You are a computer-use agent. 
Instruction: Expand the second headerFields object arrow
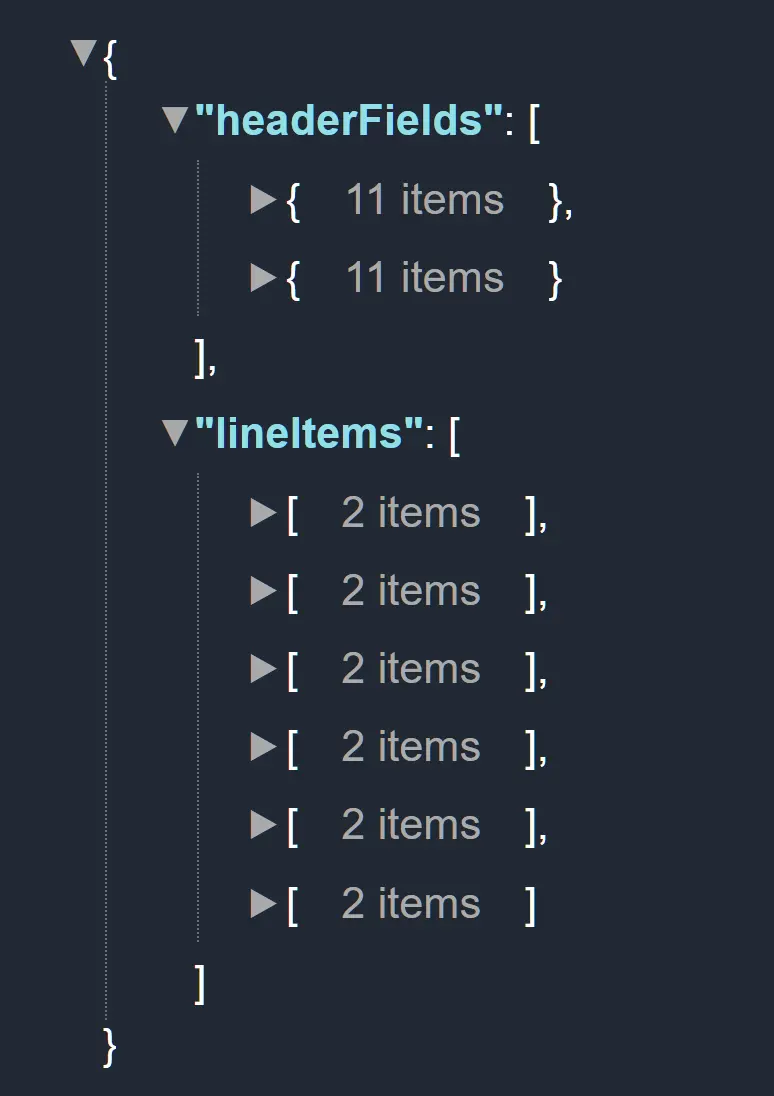[263, 278]
